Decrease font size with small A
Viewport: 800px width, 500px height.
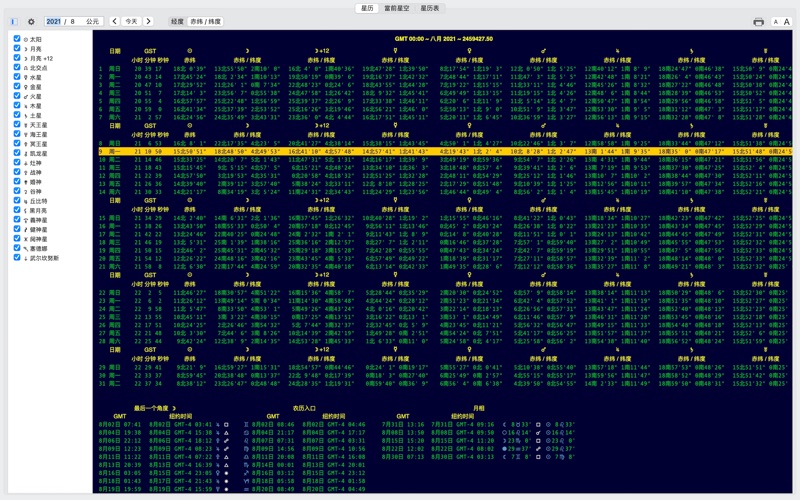[777, 21]
